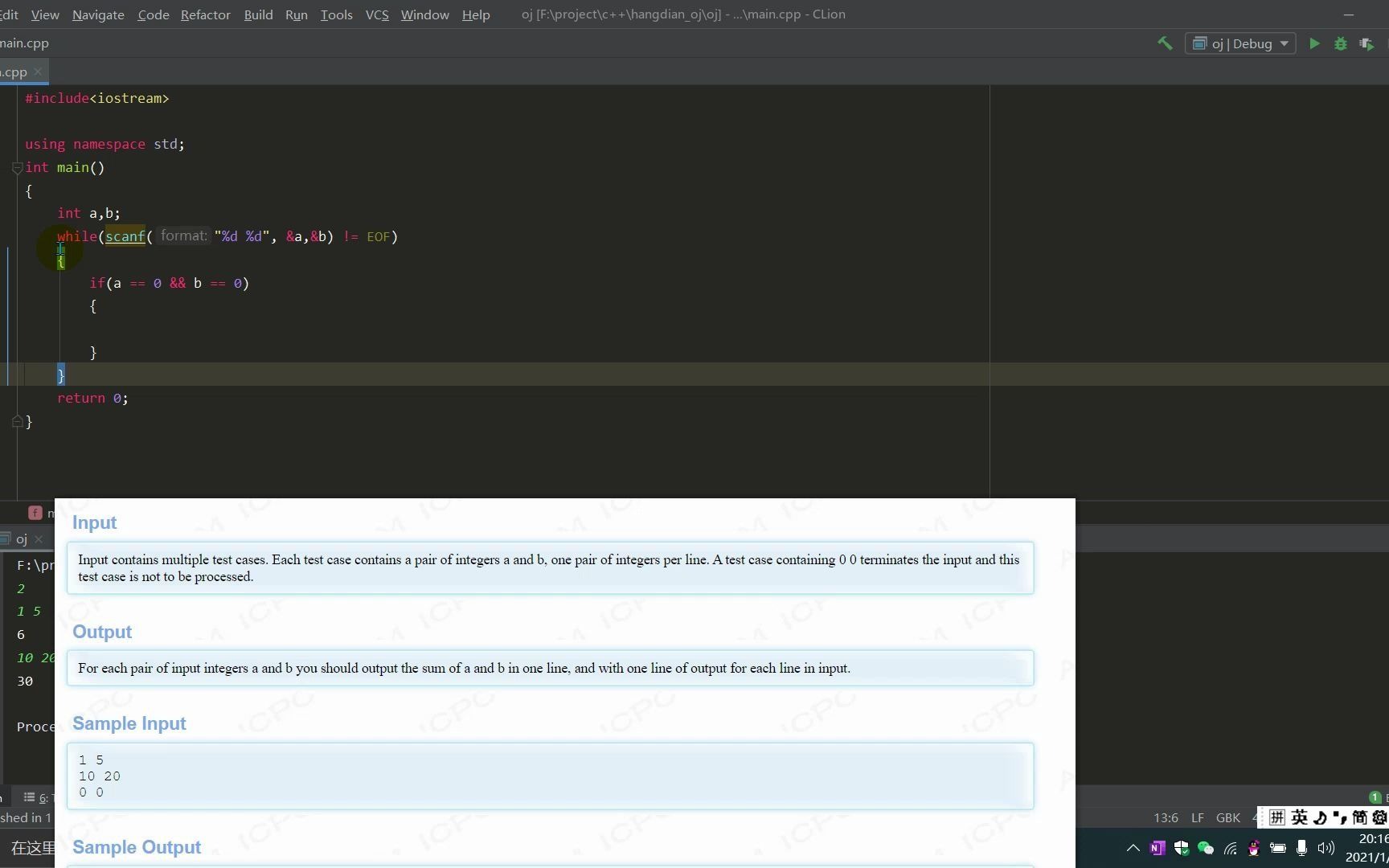Viewport: 1389px width, 868px height.
Task: Switch IME pinyin mode icon 拼
Action: pos(1277,817)
